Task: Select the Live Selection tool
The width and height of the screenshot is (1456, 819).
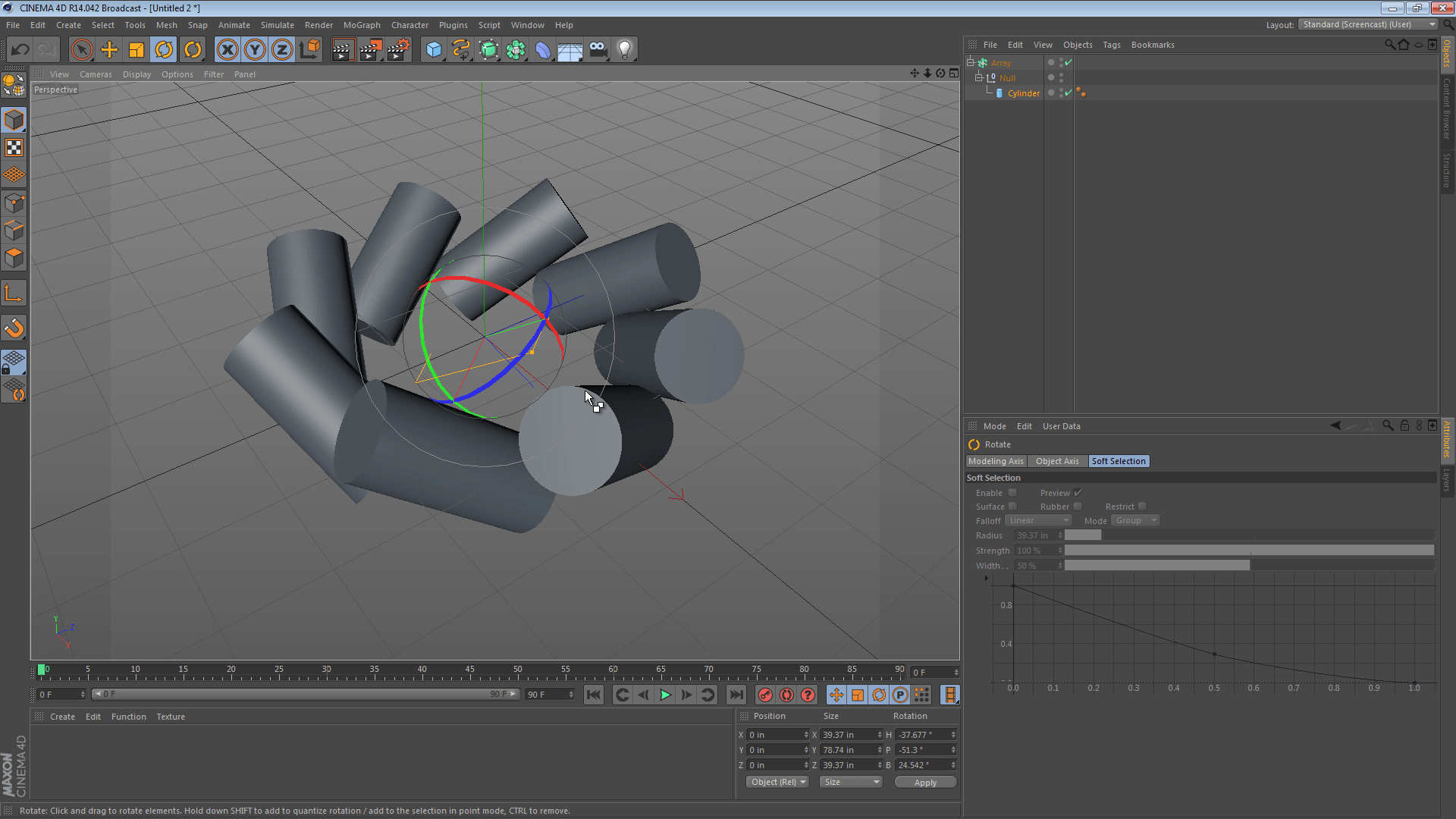Action: tap(82, 49)
